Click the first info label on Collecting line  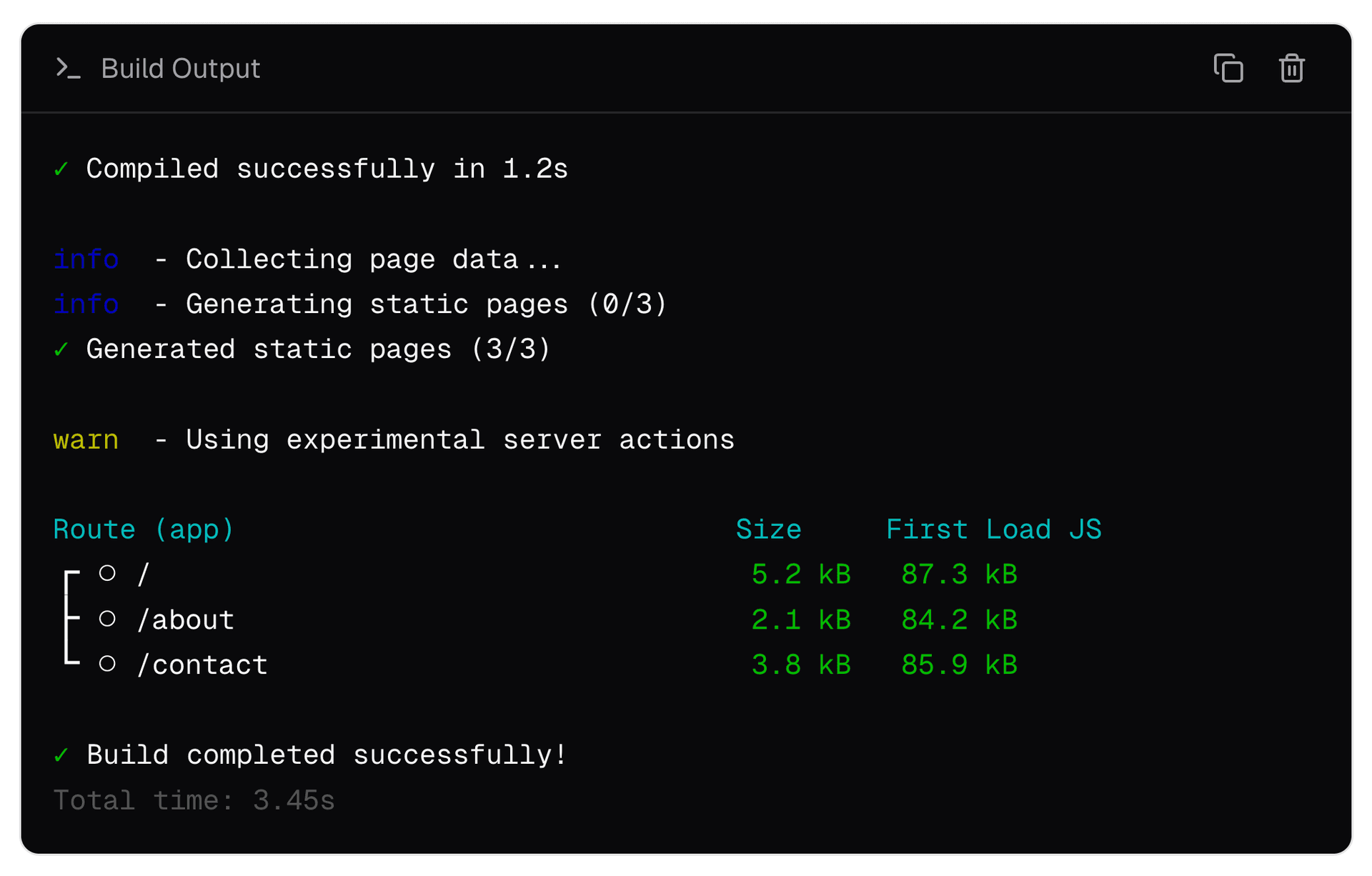(x=86, y=259)
